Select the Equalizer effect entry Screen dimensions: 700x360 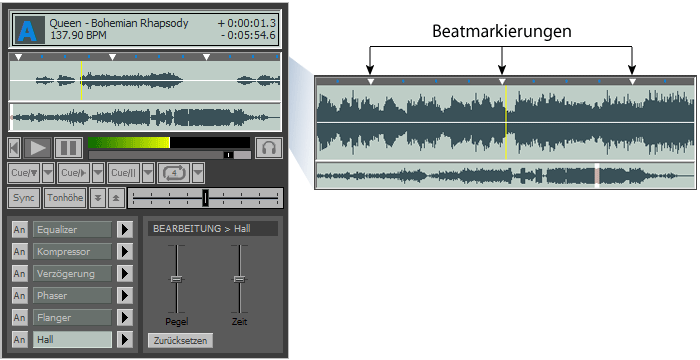(72, 230)
